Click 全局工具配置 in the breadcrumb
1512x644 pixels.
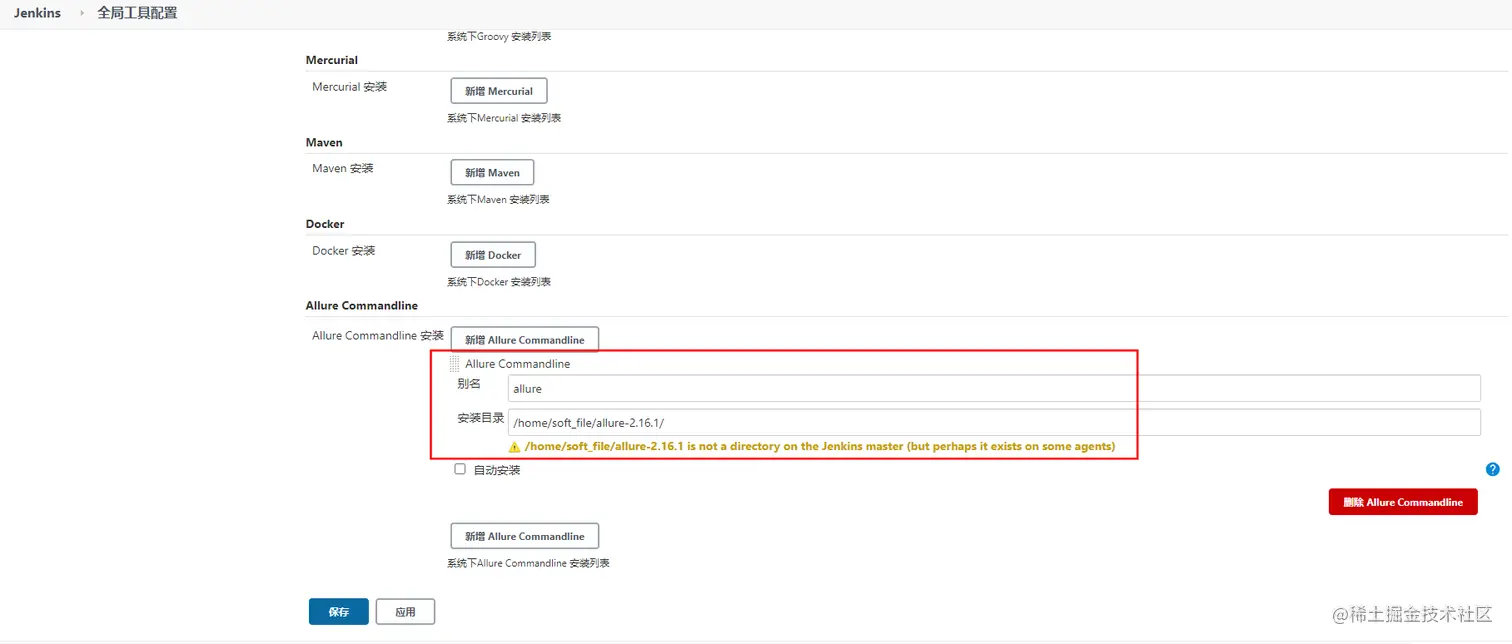point(136,13)
